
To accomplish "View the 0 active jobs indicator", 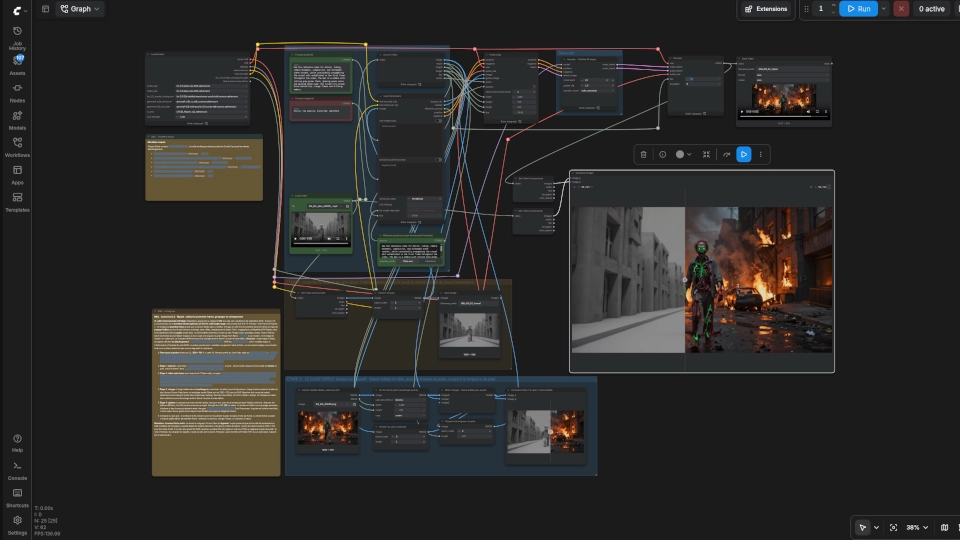I will [931, 9].
